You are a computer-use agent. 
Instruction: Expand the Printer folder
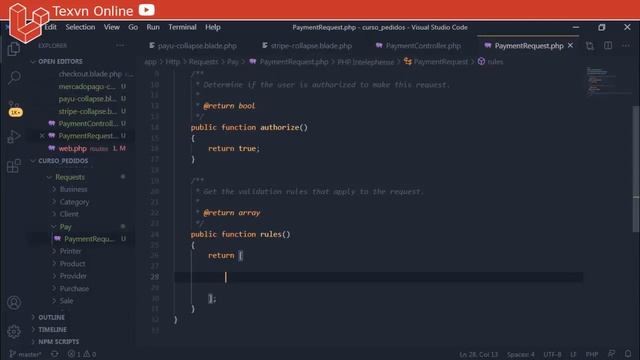coord(70,251)
